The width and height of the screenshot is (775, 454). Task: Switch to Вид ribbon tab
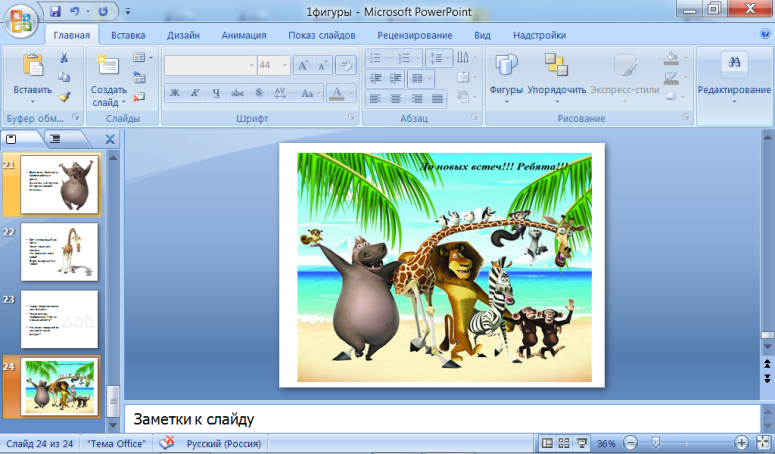pyautogui.click(x=482, y=35)
